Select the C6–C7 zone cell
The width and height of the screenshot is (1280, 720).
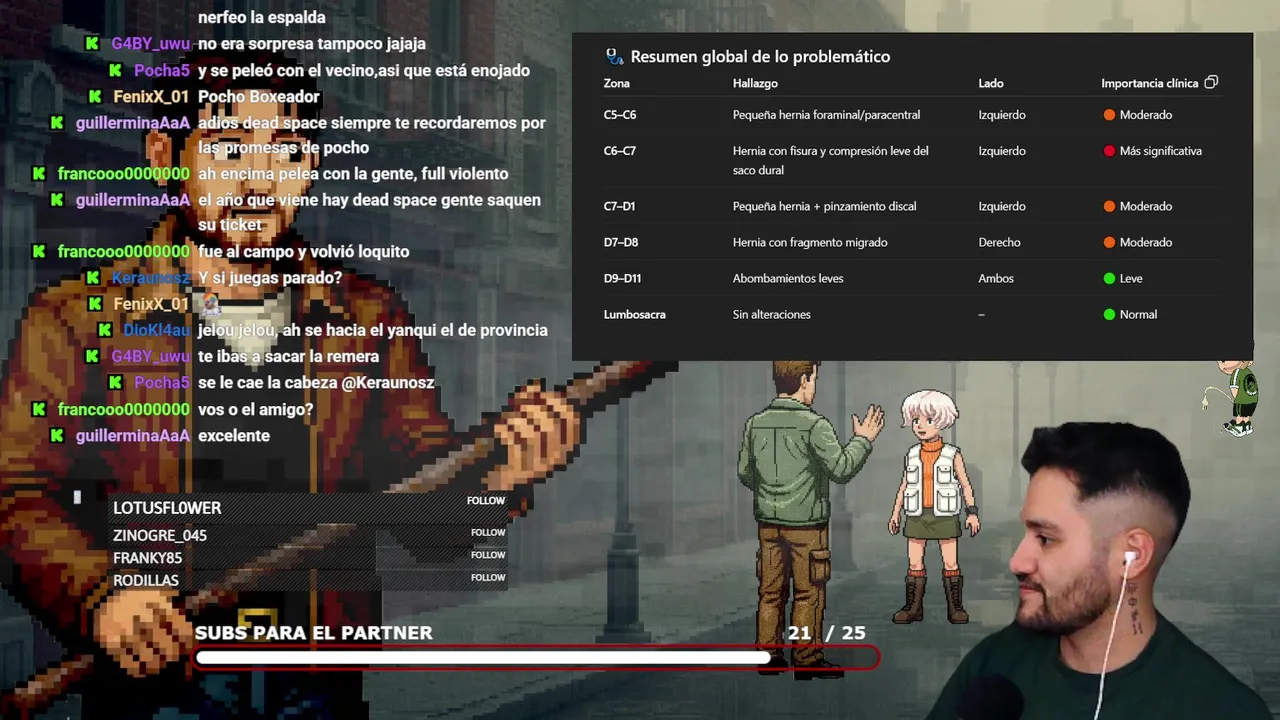click(619, 151)
